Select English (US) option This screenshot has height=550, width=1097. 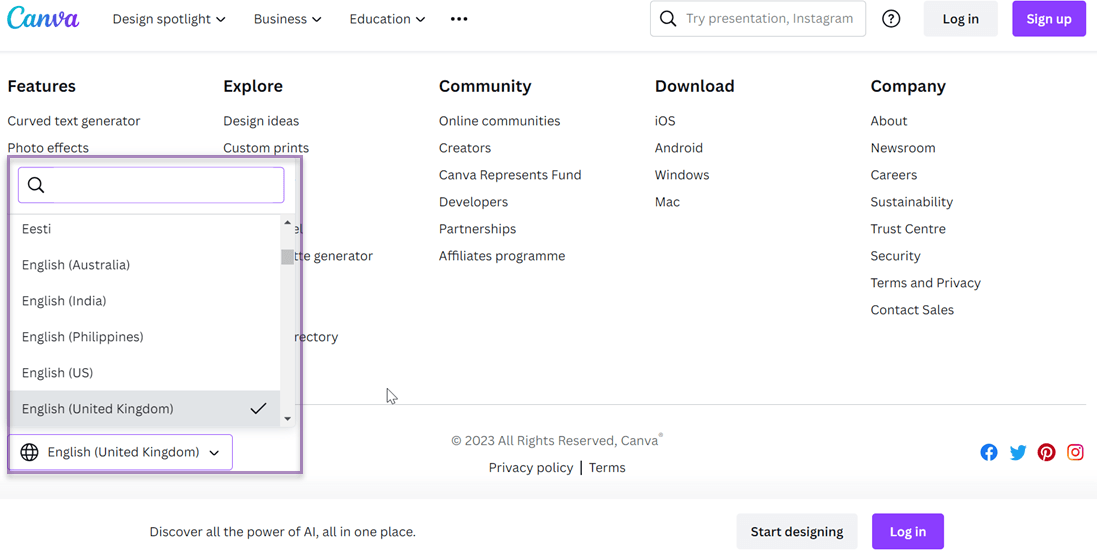(x=145, y=373)
